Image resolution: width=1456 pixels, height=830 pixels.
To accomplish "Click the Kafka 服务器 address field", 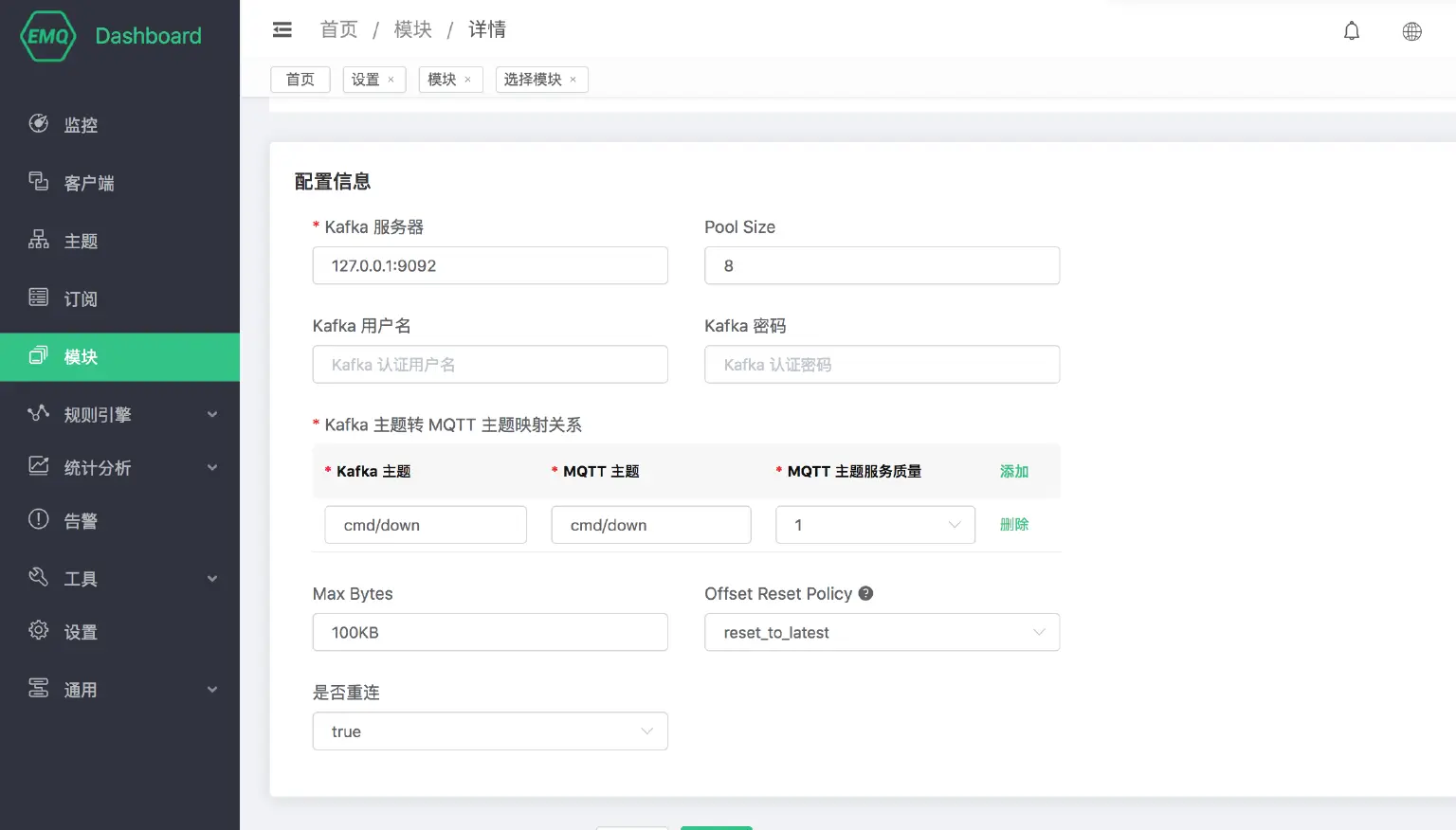I will (490, 265).
